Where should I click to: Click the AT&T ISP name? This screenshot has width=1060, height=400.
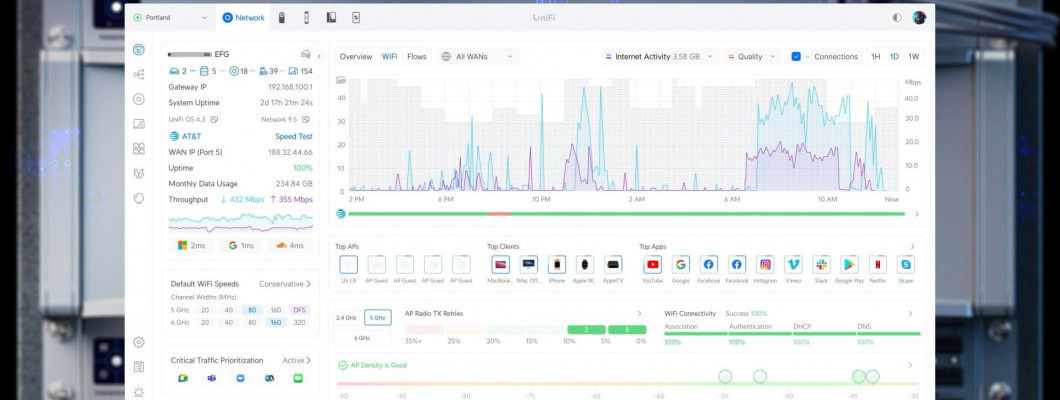pos(191,136)
